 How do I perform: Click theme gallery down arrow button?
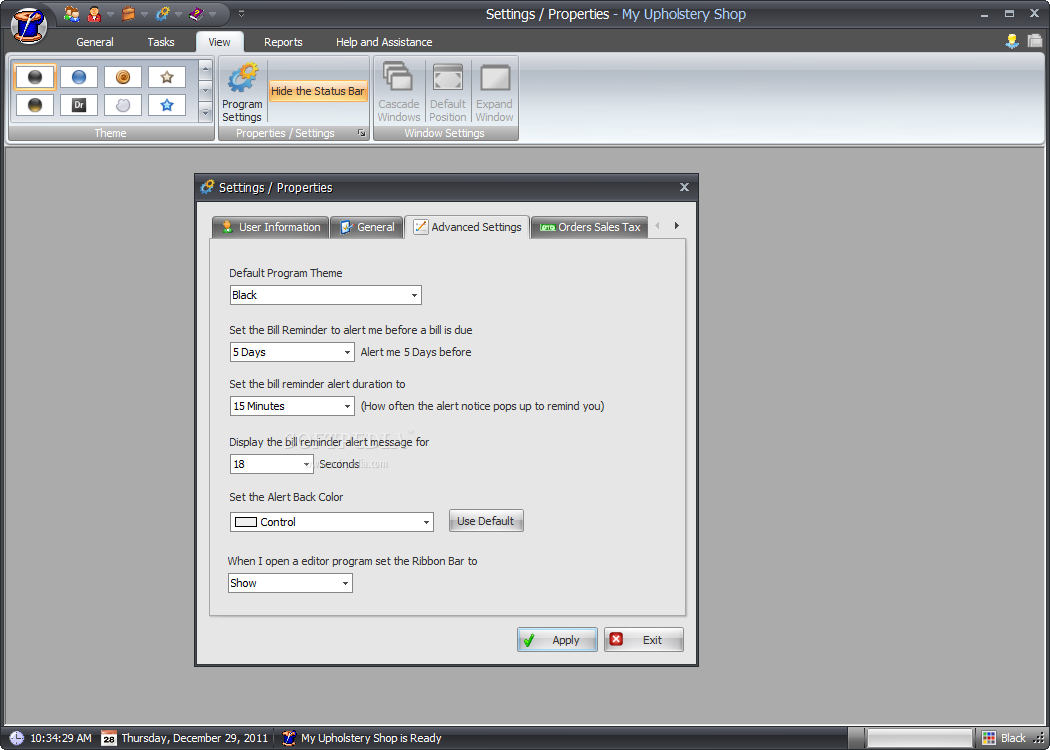(206, 90)
